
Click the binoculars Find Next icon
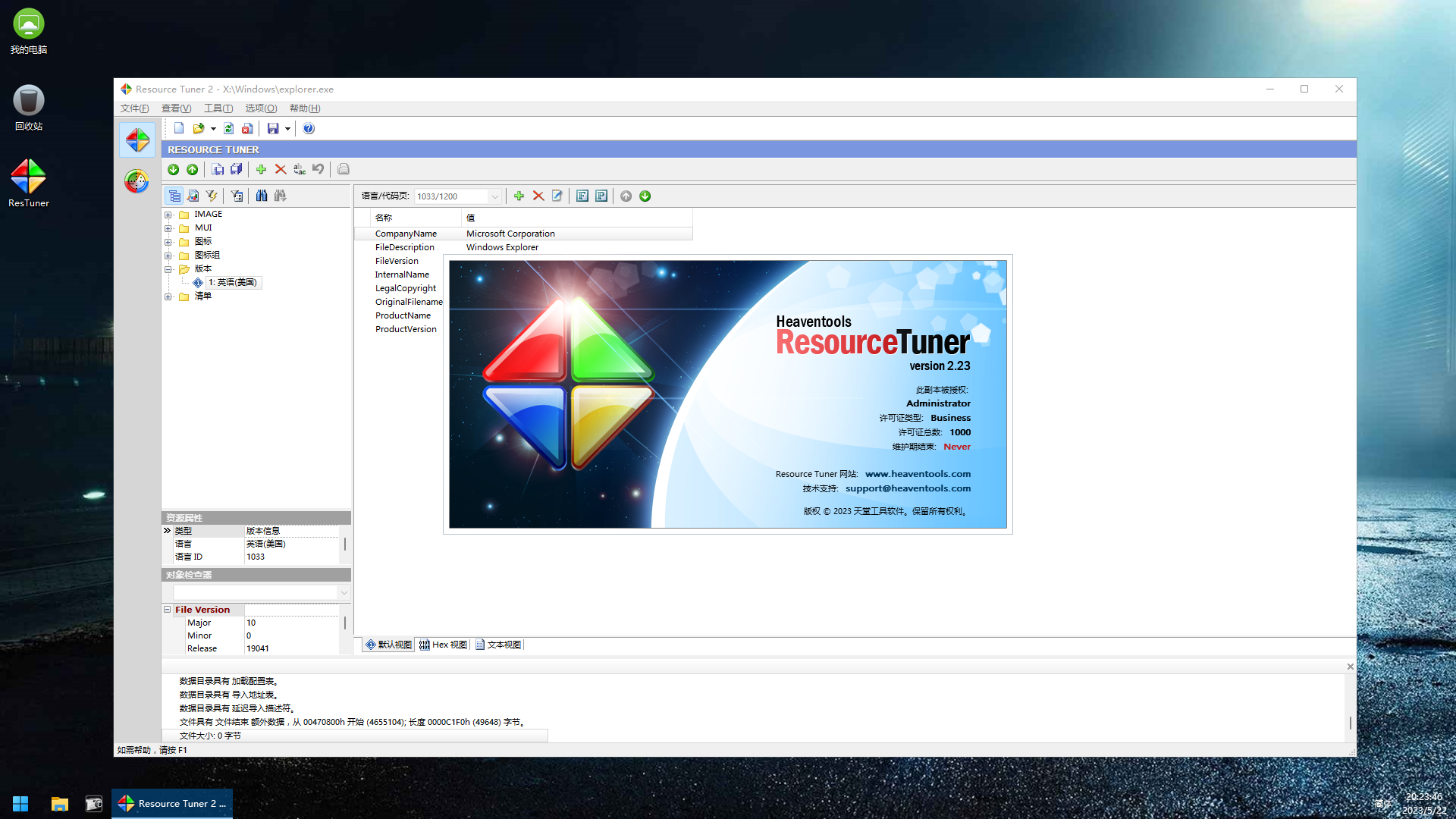pos(281,196)
